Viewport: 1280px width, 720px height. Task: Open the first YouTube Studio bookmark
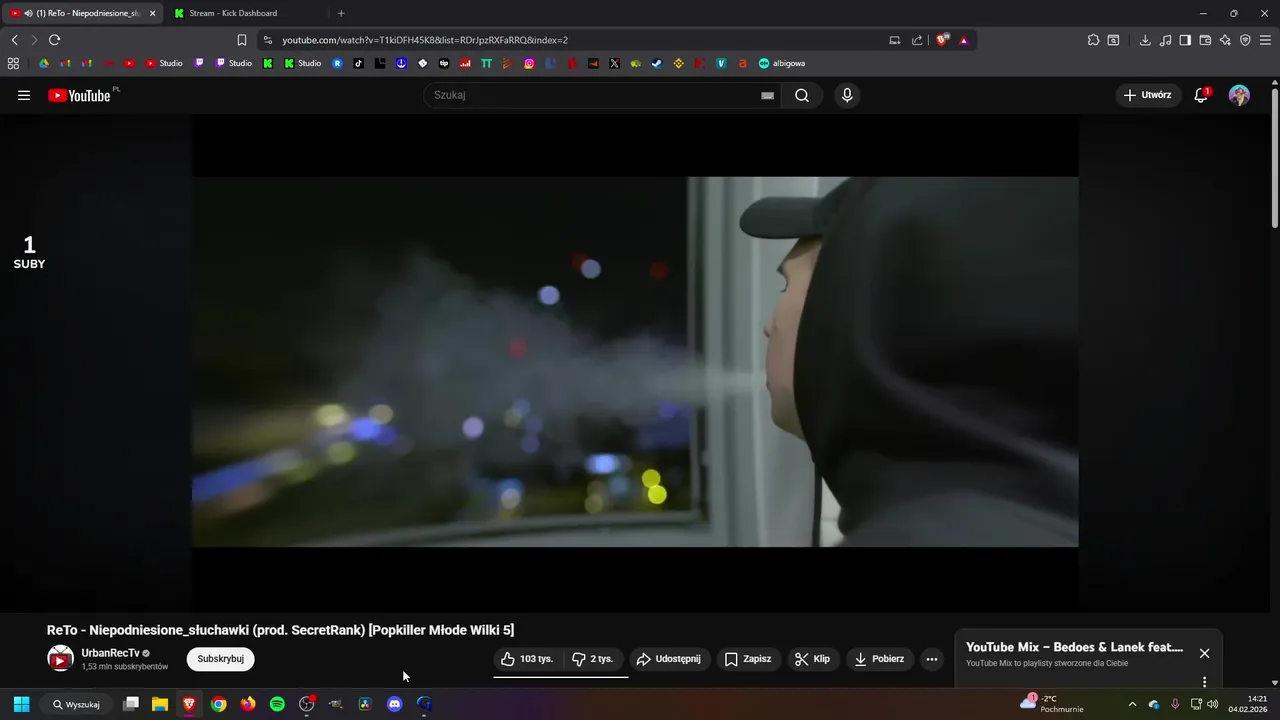[x=165, y=63]
